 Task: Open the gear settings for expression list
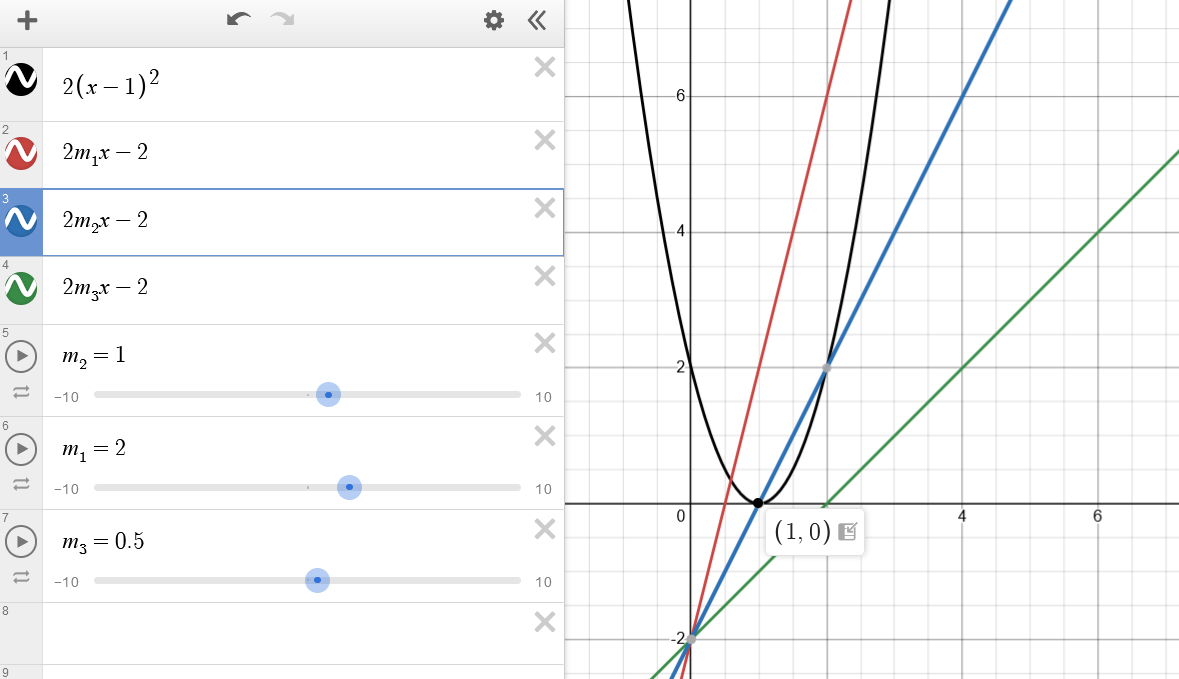[x=494, y=20]
